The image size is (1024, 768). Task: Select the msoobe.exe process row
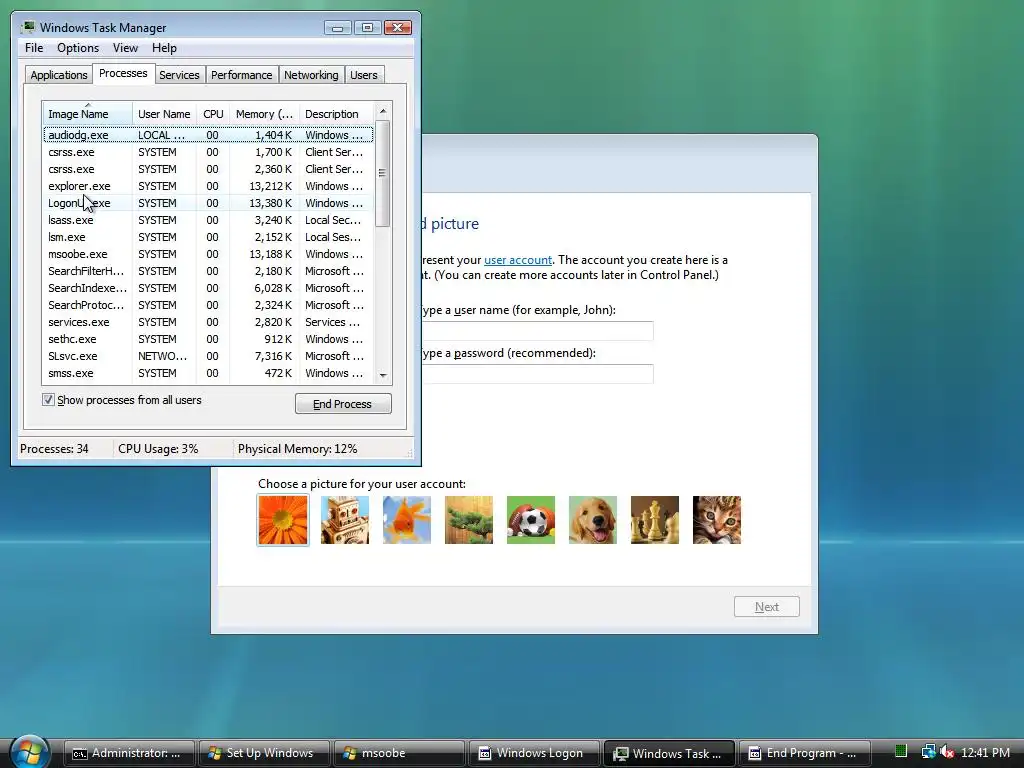(x=208, y=254)
